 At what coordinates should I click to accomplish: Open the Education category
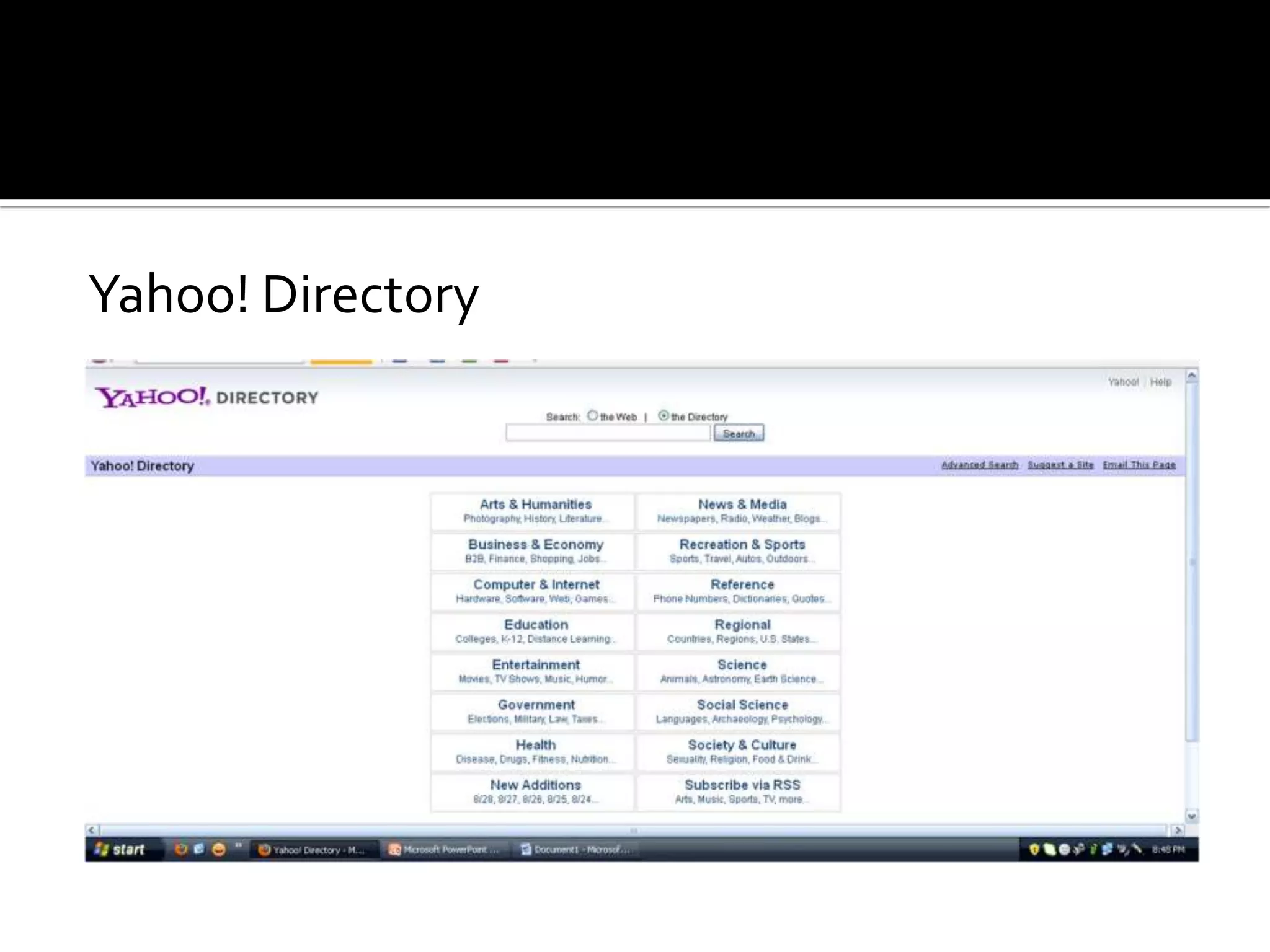click(x=536, y=625)
